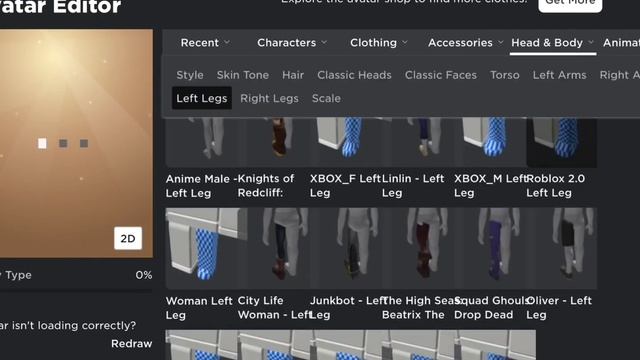This screenshot has width=640, height=360.
Task: Pick the Woman Left Leg thumbnail
Action: [201, 249]
